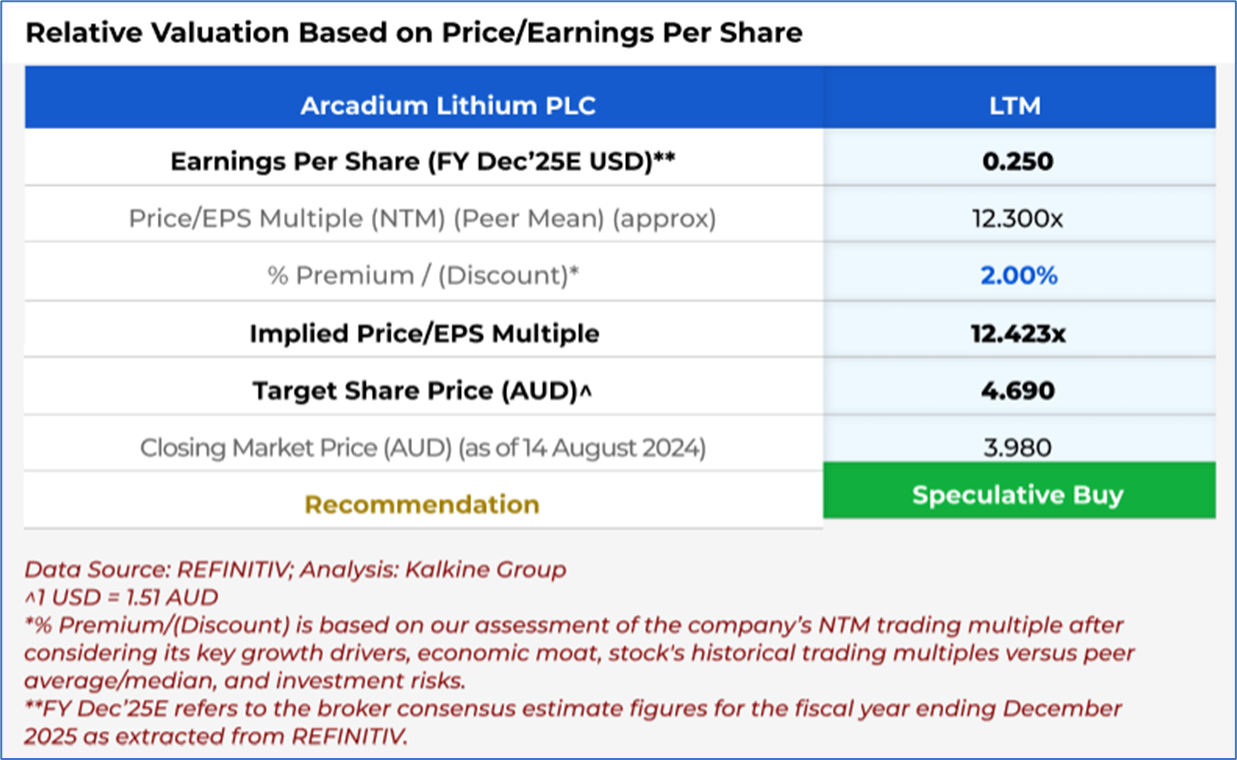Click the 12.423x implied multiple value
This screenshot has height=760, width=1237.
point(1017,333)
